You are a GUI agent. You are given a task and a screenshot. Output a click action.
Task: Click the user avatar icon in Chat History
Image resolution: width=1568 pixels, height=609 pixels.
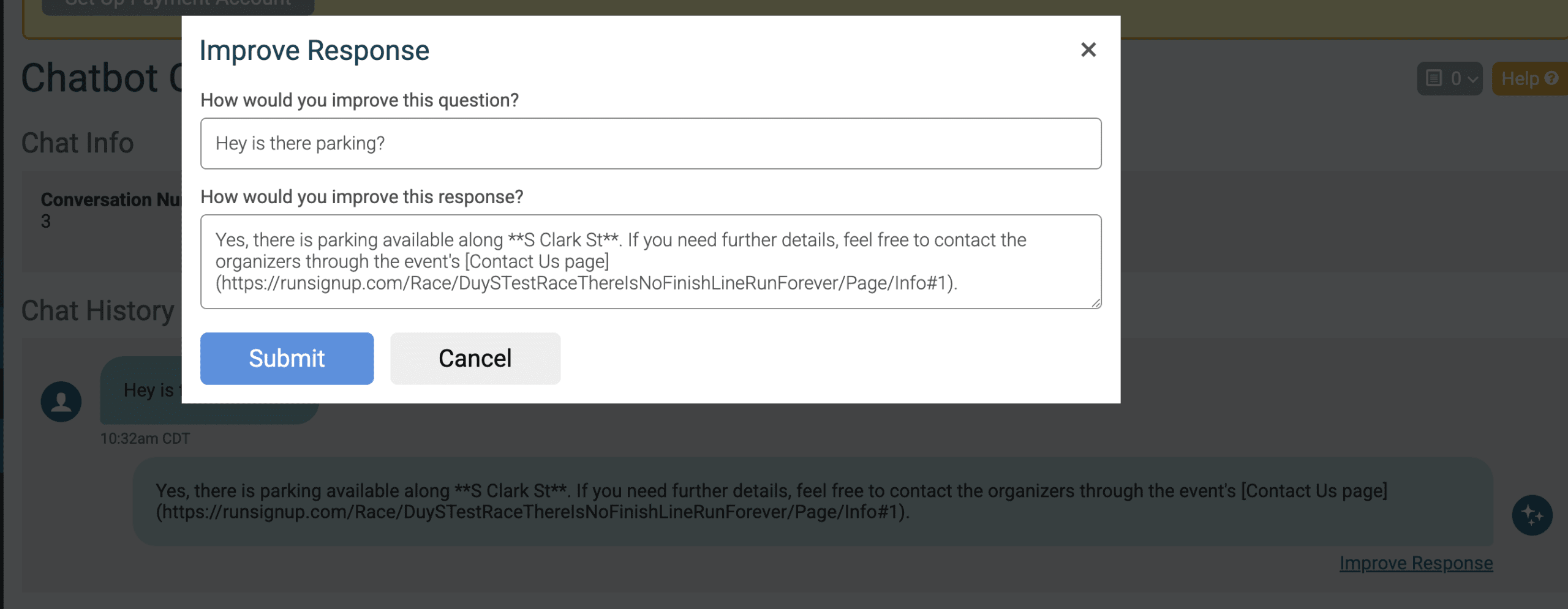61,402
